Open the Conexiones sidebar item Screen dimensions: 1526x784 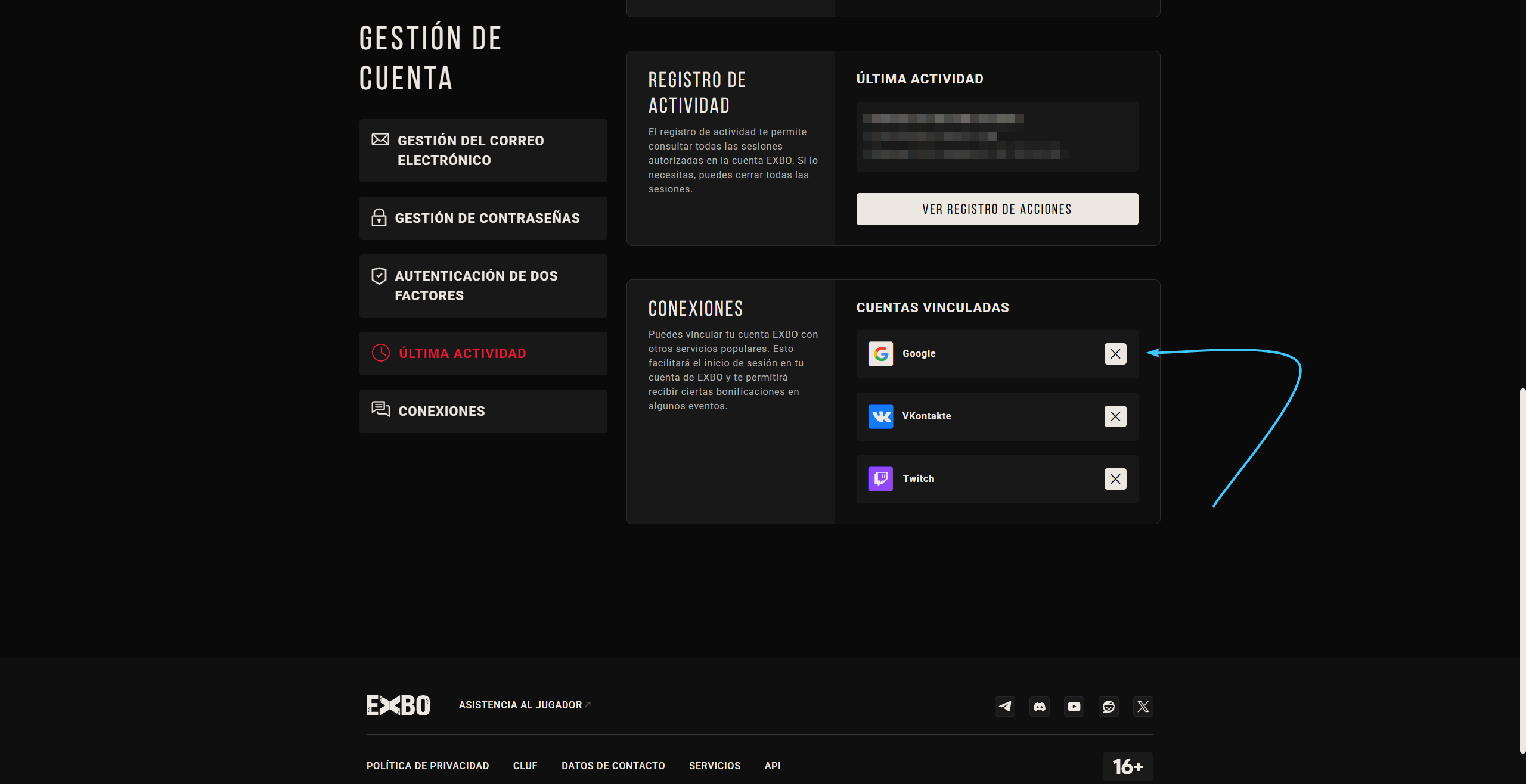click(x=483, y=411)
